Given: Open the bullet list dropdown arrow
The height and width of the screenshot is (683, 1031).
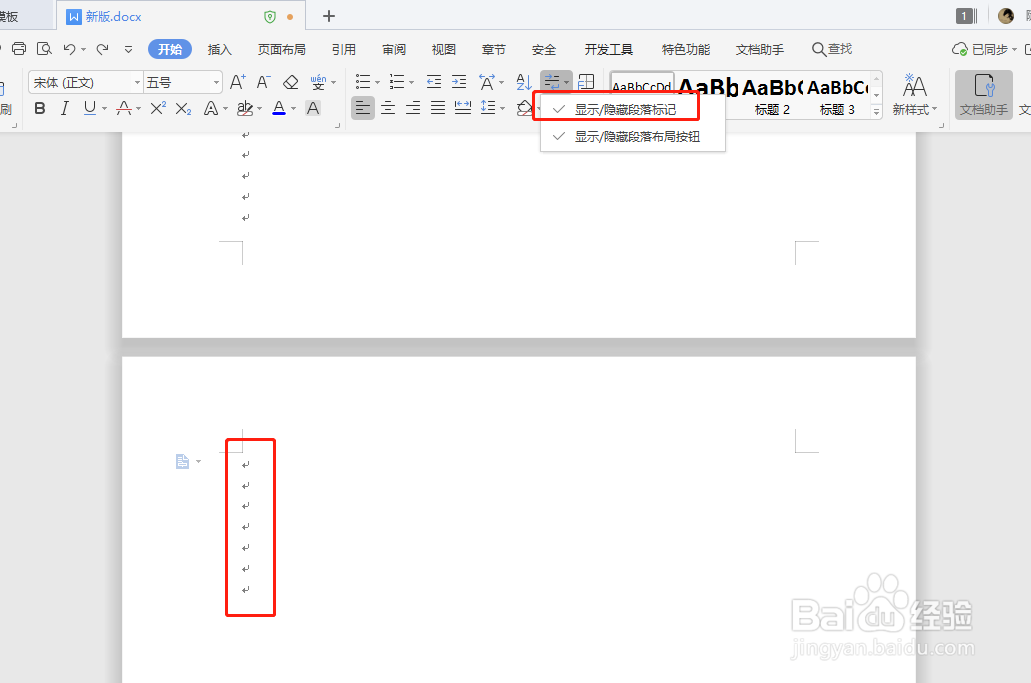Looking at the screenshot, I should (375, 82).
